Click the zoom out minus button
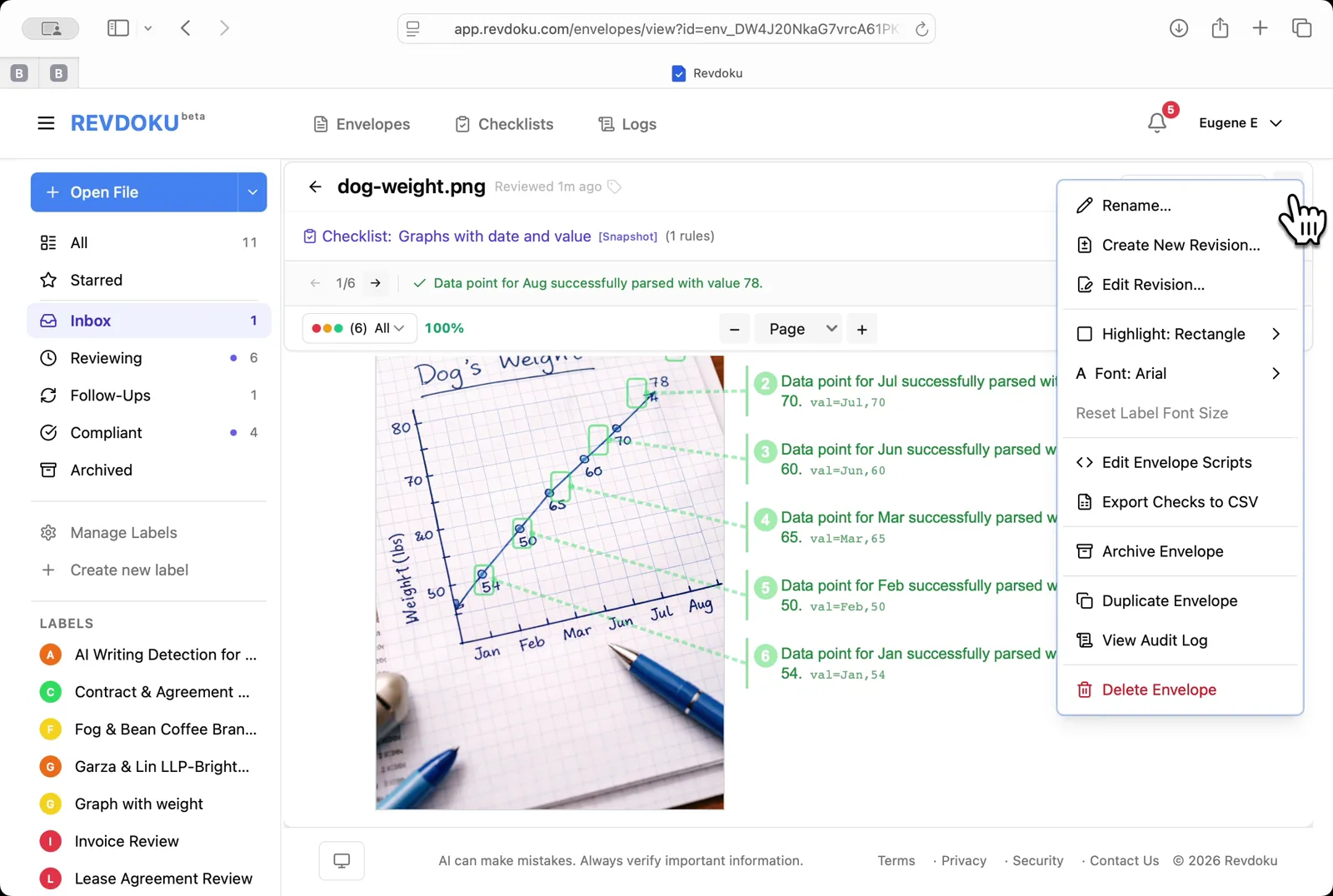The height and width of the screenshot is (896, 1333). 734,329
